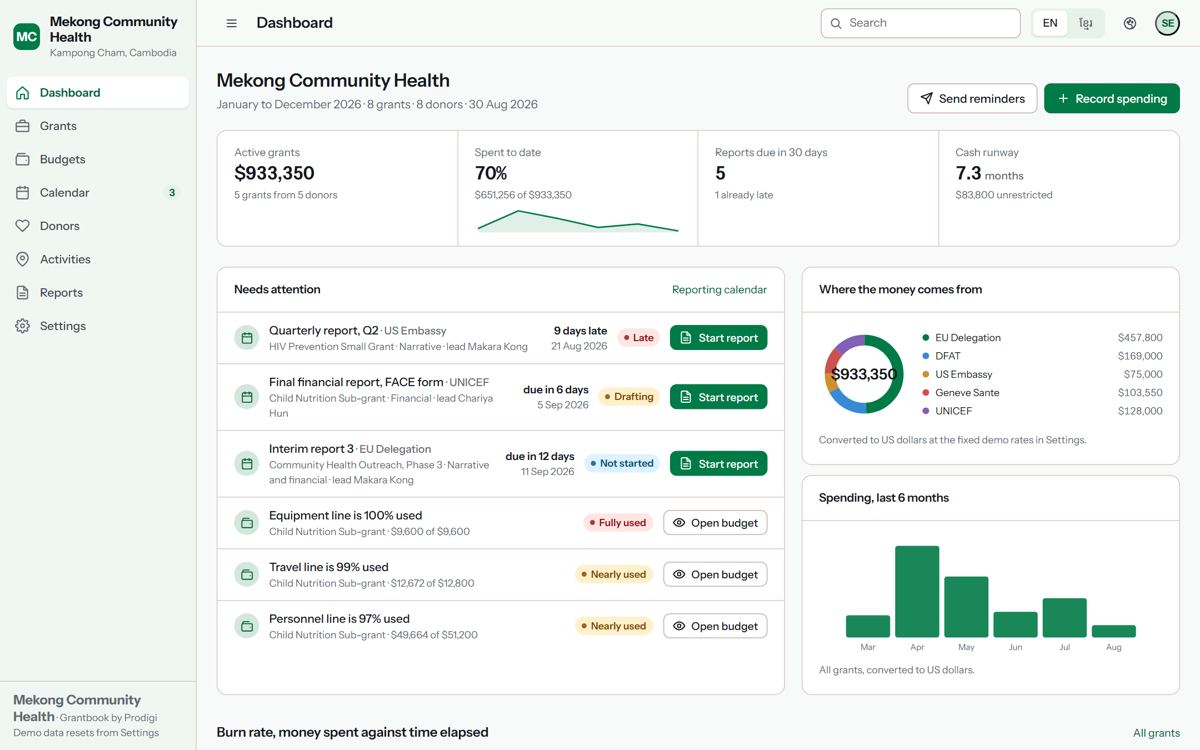Click the Spent to date sparkline chart
Screen dimensions: 1200x750
click(x=578, y=221)
